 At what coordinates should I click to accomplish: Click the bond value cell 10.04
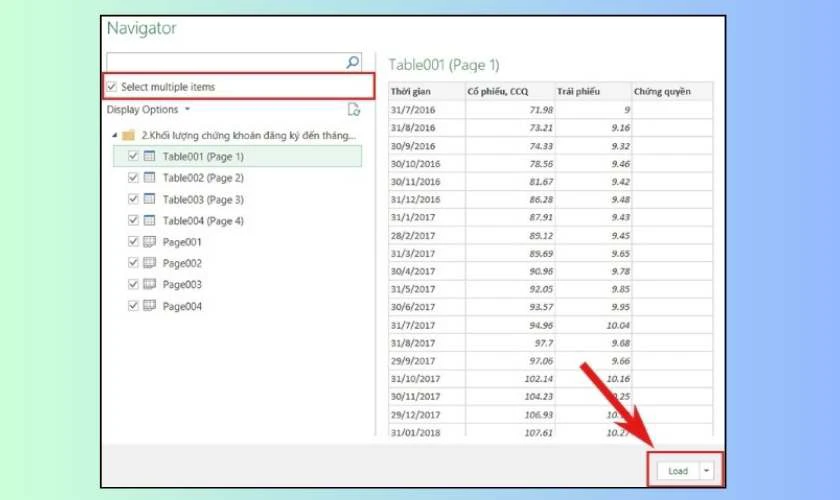click(594, 325)
